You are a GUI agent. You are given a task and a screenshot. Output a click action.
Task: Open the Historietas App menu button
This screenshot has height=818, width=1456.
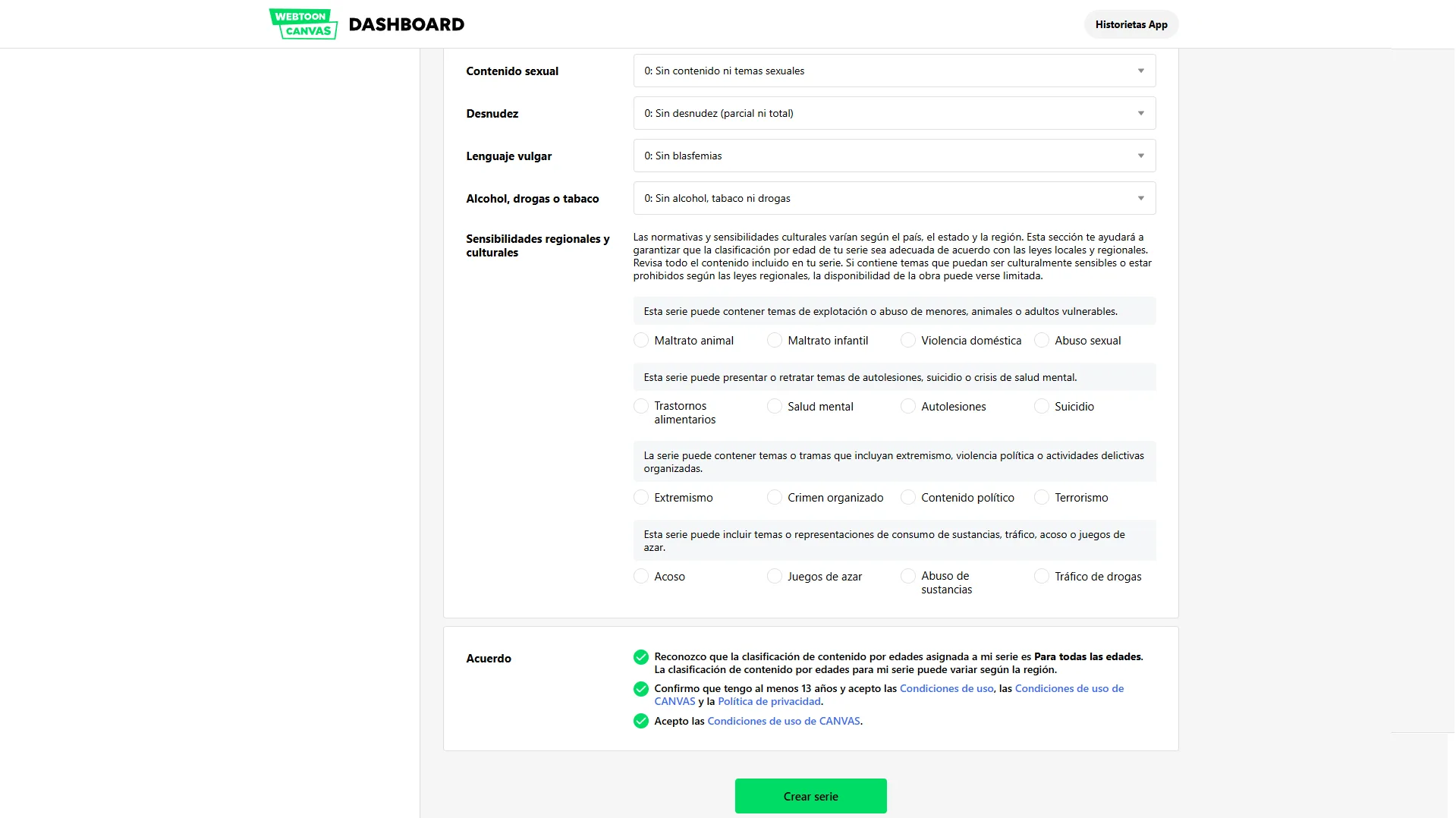click(1131, 24)
